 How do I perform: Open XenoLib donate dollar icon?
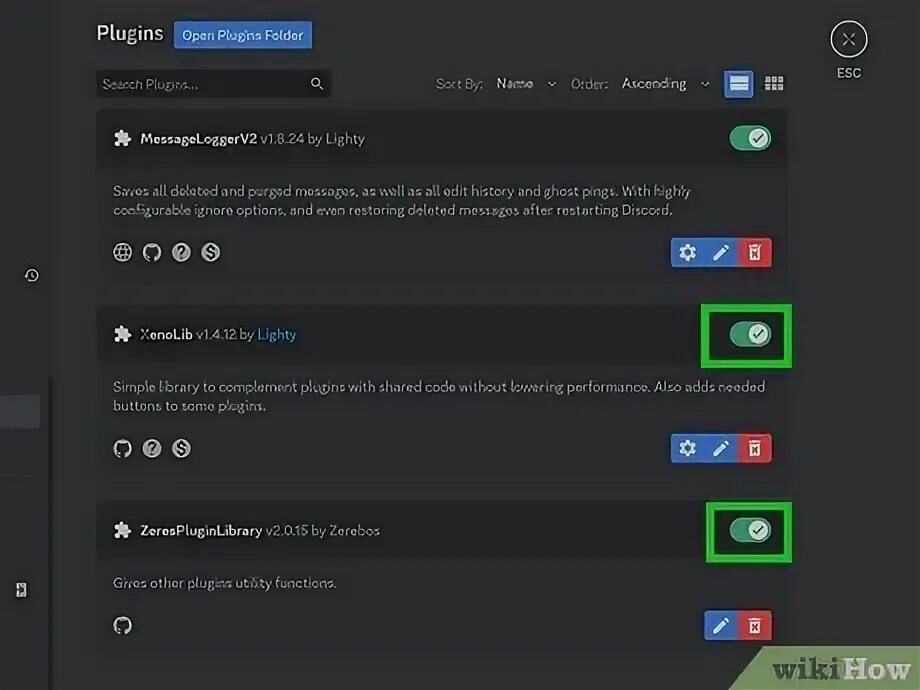(181, 448)
